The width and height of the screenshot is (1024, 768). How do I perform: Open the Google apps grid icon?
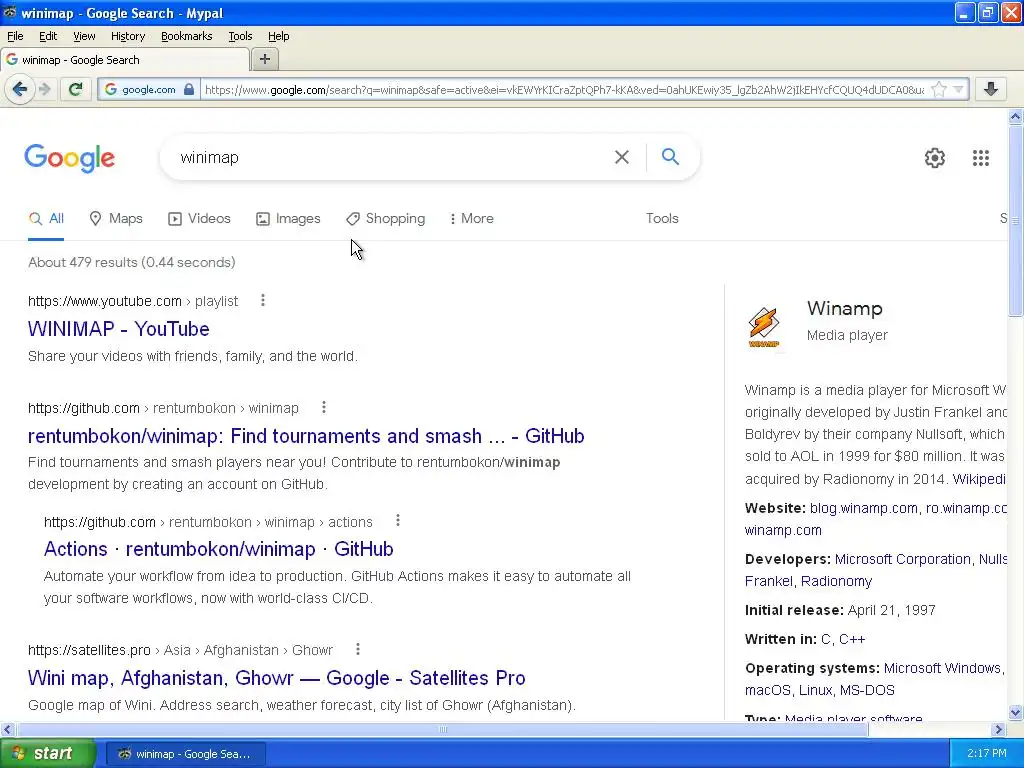[x=980, y=157]
